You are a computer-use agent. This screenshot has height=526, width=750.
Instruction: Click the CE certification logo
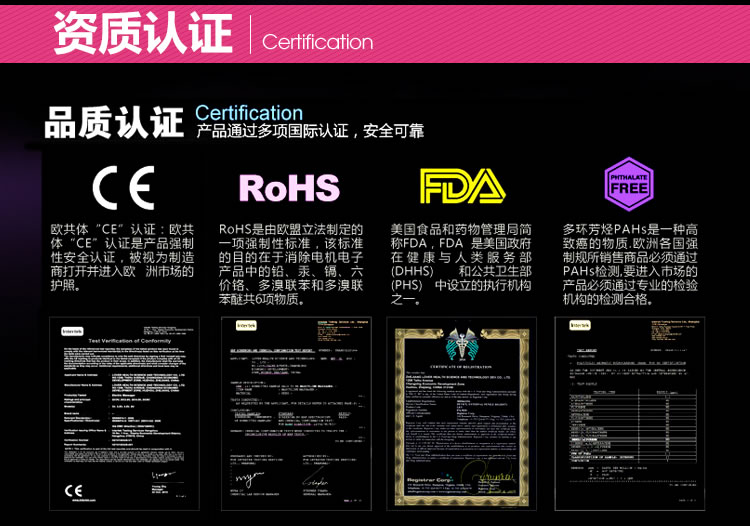pos(123,187)
